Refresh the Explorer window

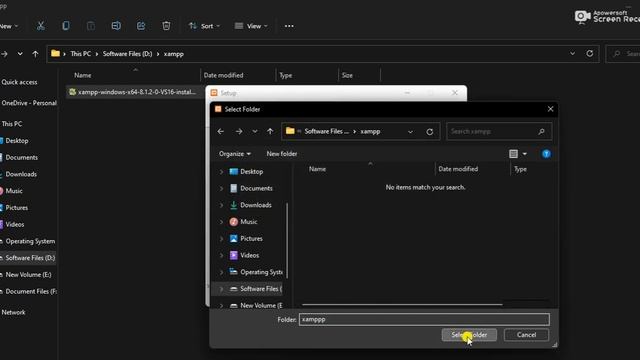589,53
